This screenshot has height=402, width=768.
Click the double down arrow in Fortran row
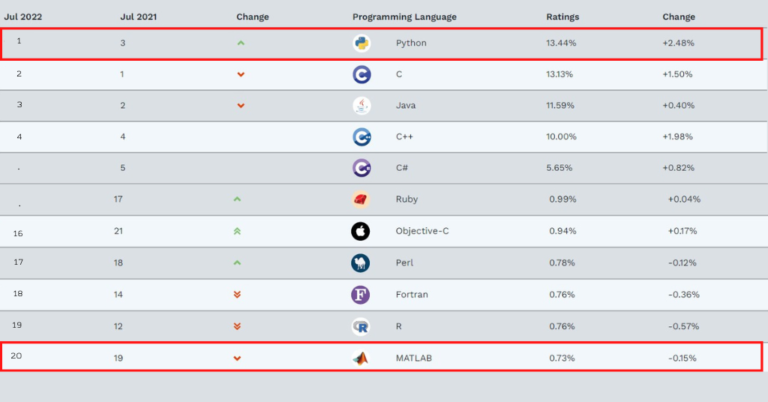(x=237, y=294)
